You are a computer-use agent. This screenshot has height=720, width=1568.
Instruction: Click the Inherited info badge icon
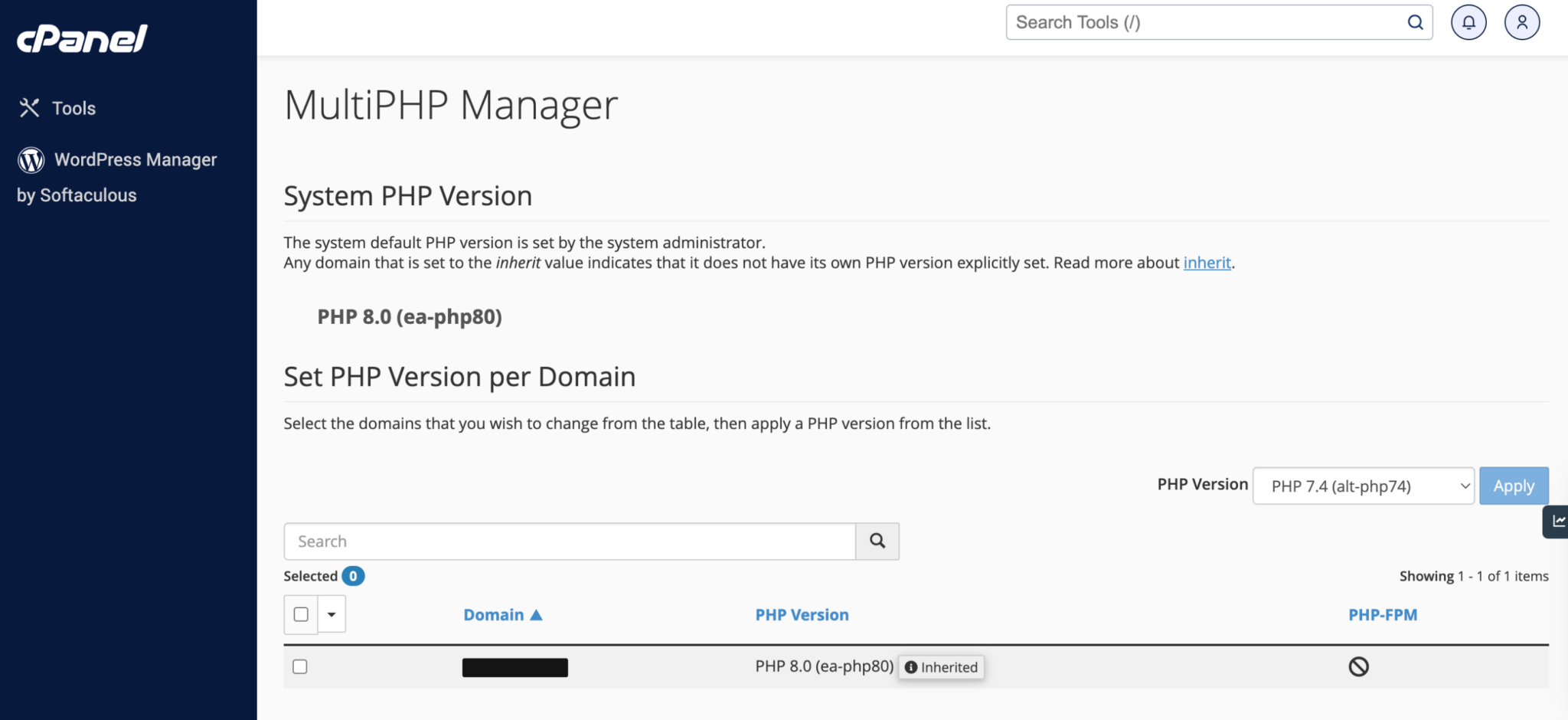(910, 667)
